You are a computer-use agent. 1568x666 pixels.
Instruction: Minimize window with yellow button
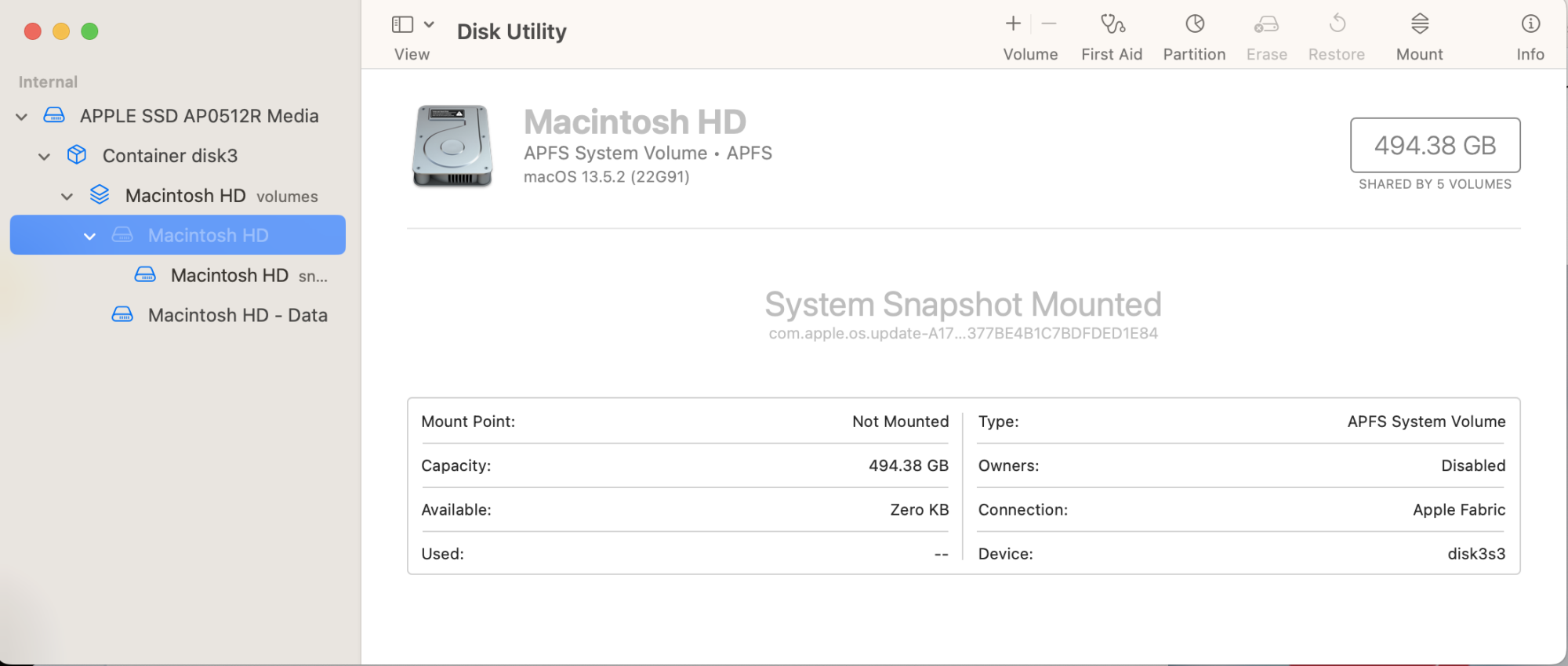pyautogui.click(x=61, y=31)
